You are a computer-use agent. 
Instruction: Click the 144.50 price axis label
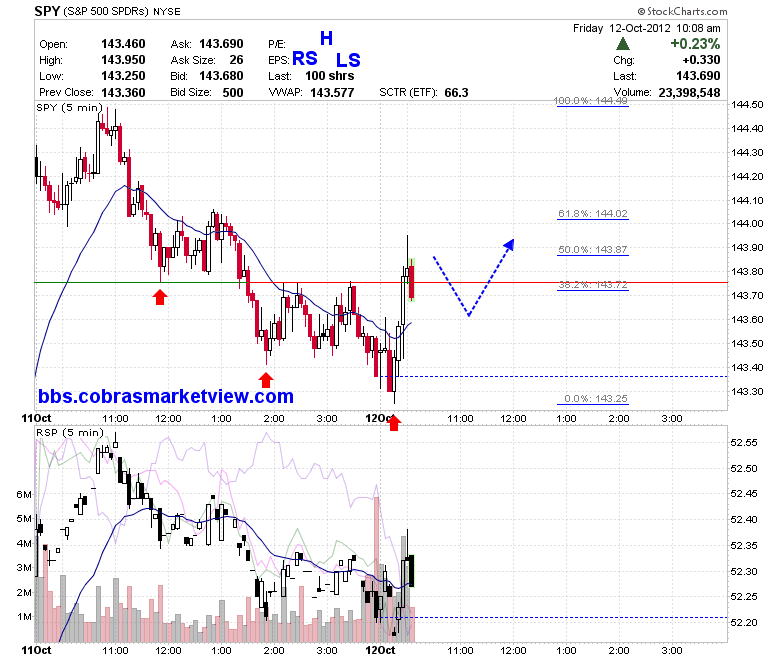747,104
